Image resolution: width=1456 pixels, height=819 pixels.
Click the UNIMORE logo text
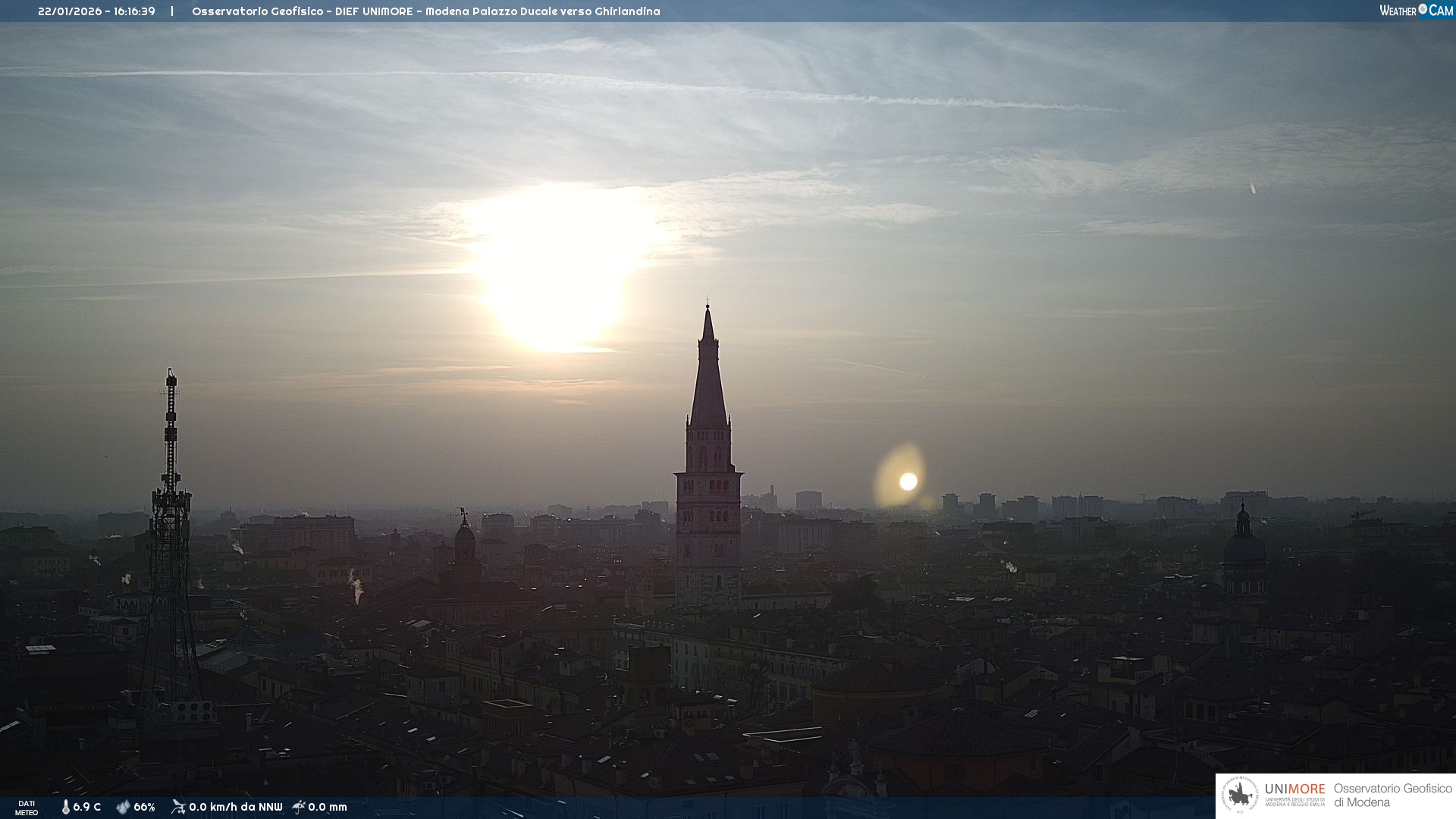pos(1294,789)
